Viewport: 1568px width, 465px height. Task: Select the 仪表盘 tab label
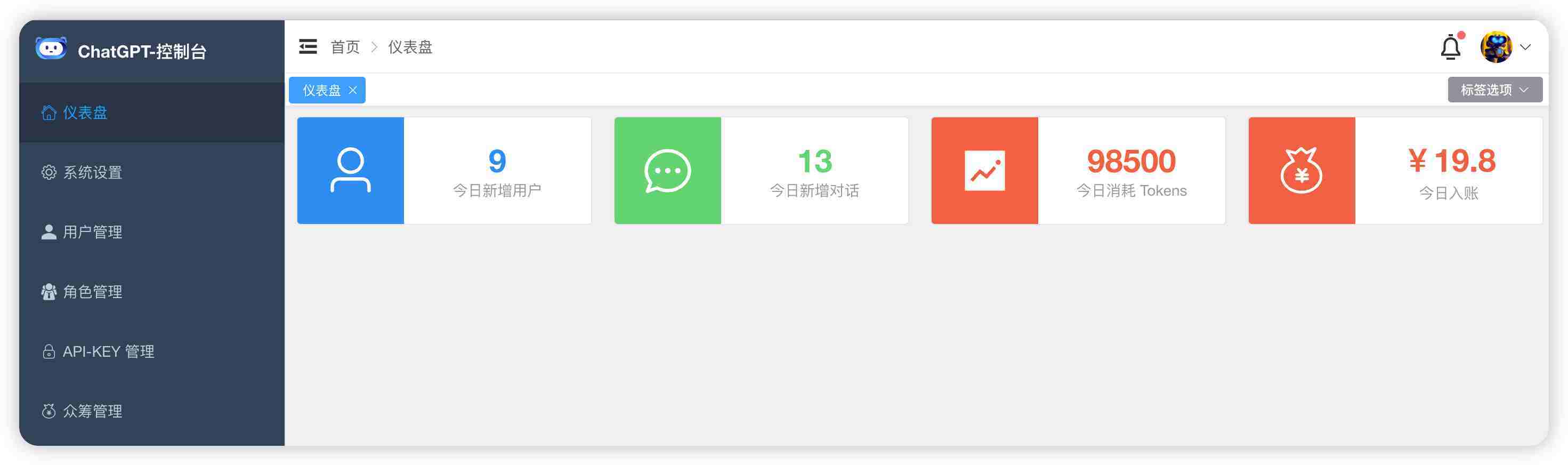(321, 90)
